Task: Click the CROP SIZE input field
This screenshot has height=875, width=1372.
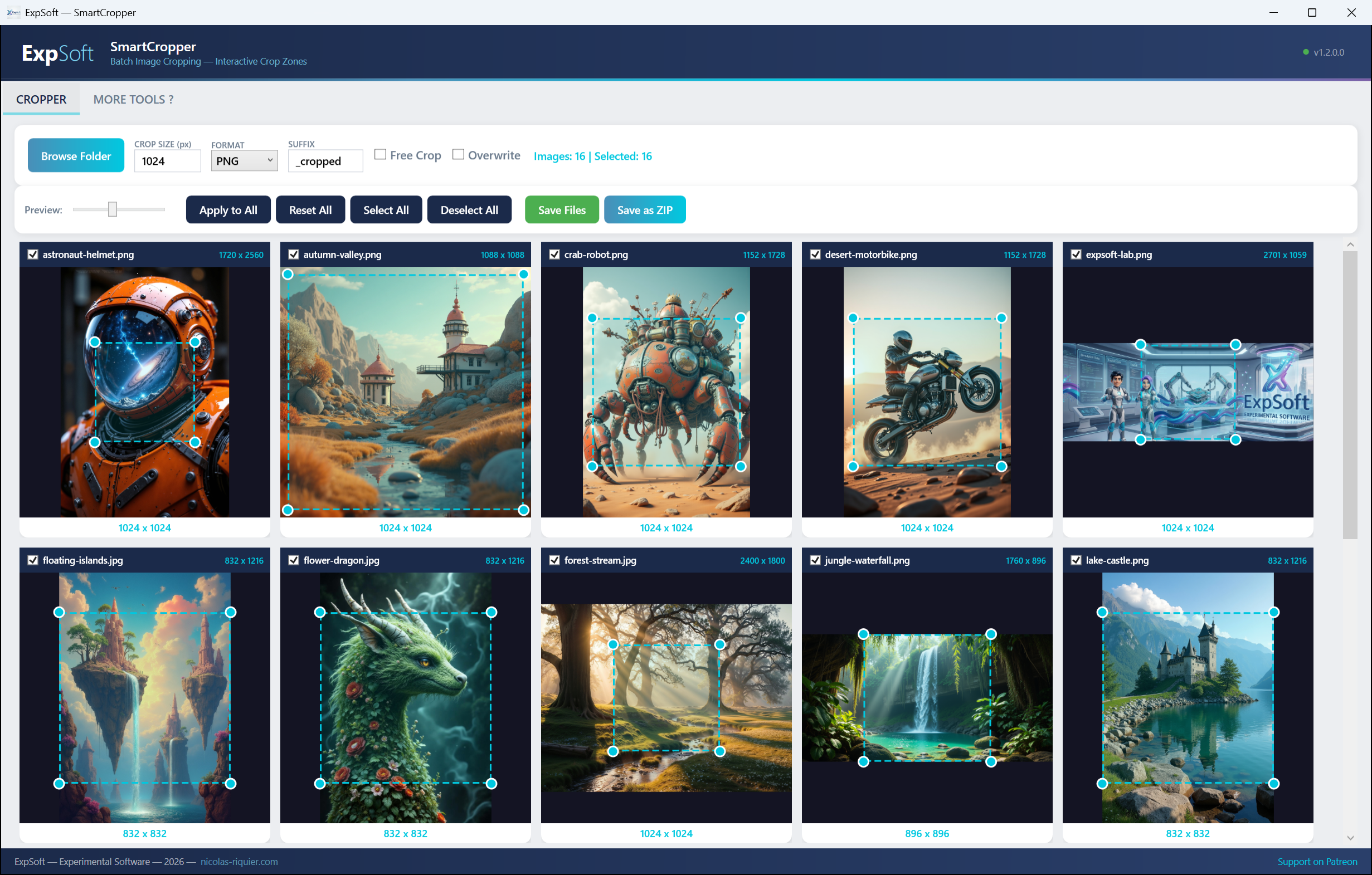Action: pos(168,161)
